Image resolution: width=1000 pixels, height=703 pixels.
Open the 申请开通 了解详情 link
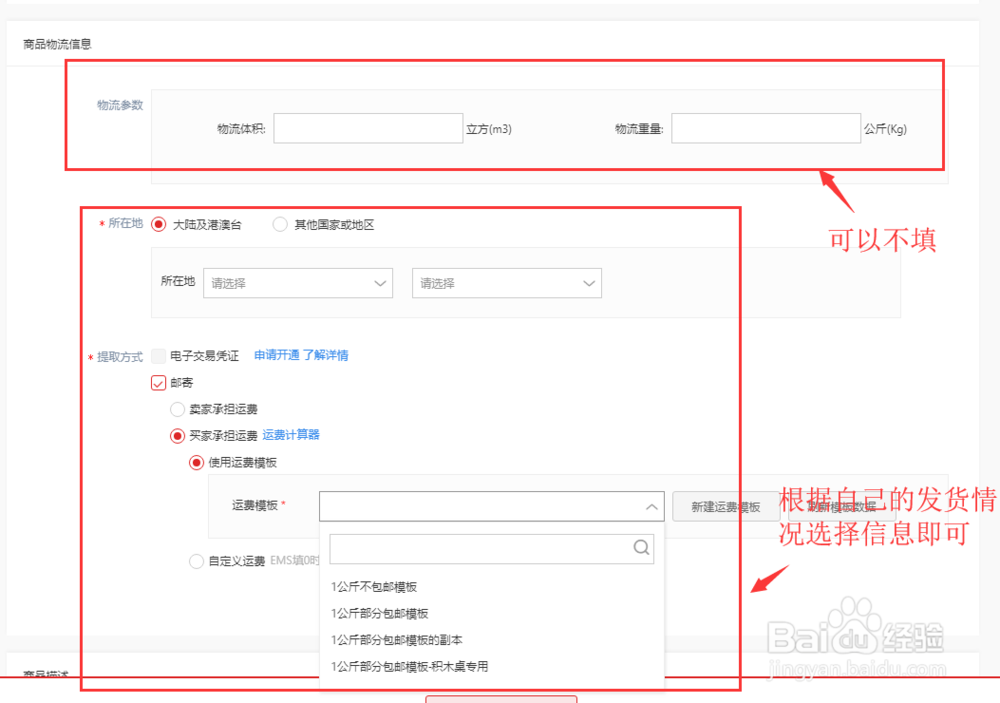tap(300, 355)
